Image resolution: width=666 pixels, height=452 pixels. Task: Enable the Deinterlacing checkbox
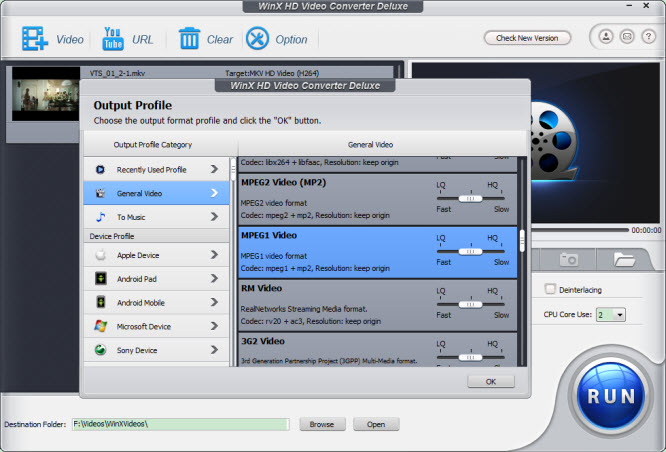[x=550, y=290]
